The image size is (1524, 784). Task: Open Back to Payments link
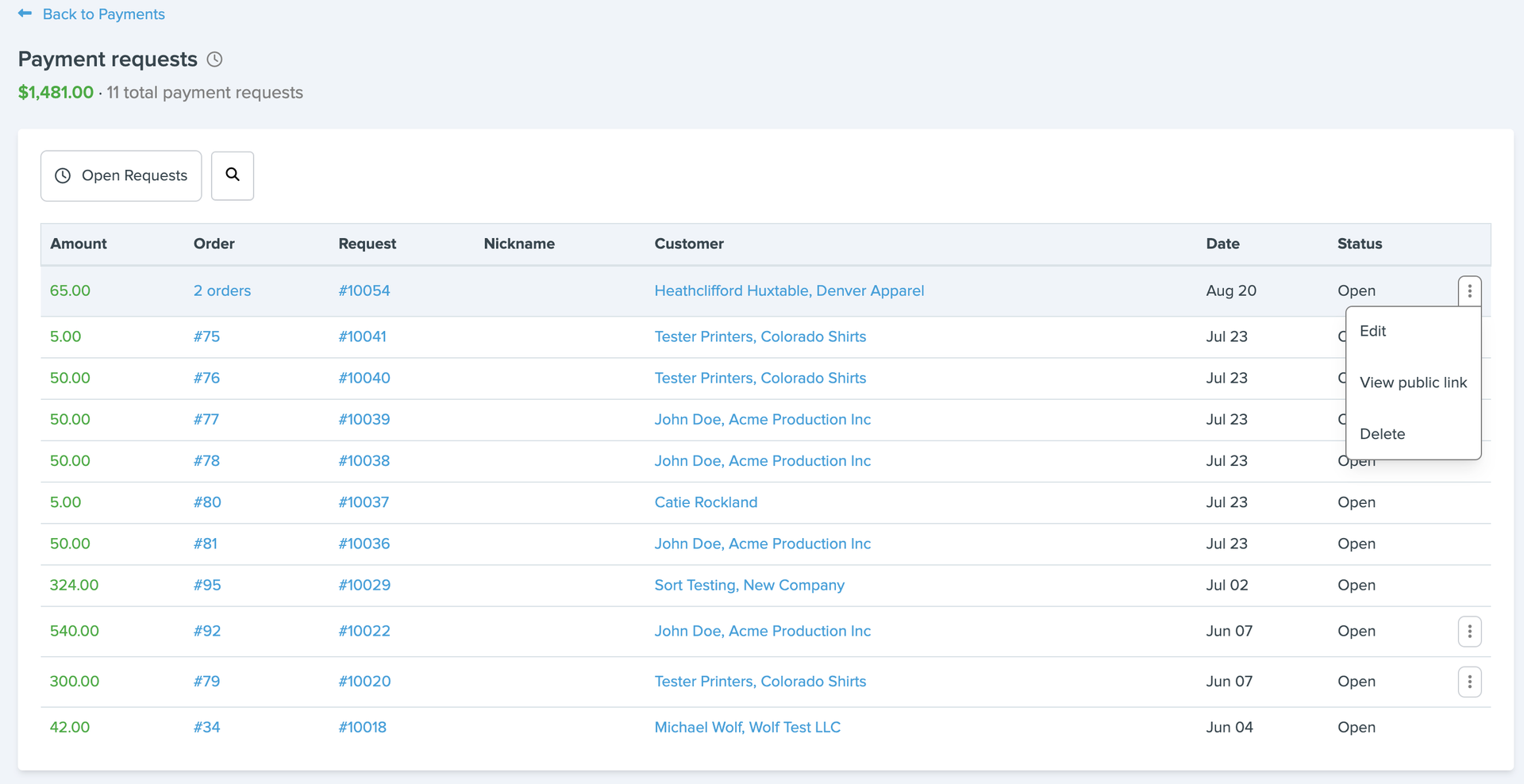point(103,14)
